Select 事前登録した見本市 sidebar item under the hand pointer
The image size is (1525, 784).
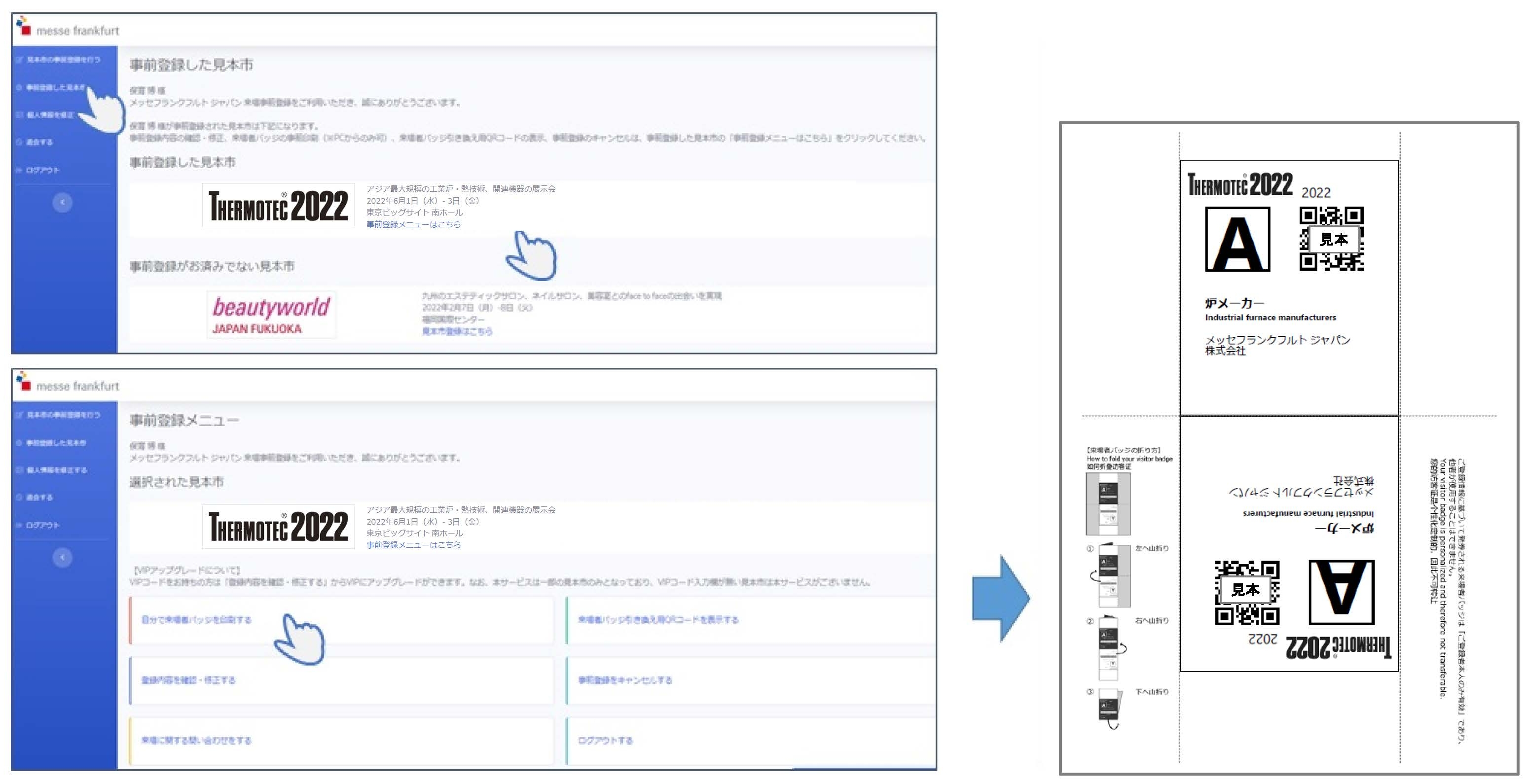tap(51, 87)
